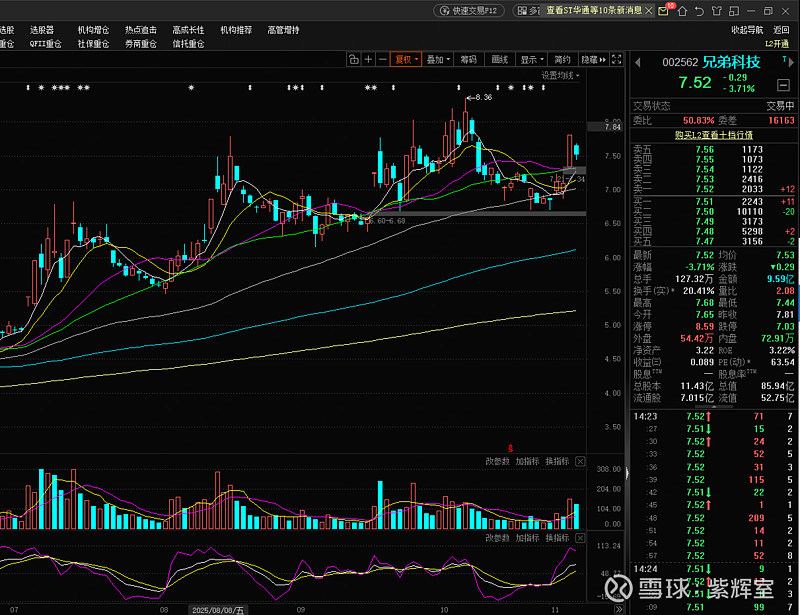Click the 快速交易F12 button
Viewport: 800px width, 615px height.
(x=469, y=11)
